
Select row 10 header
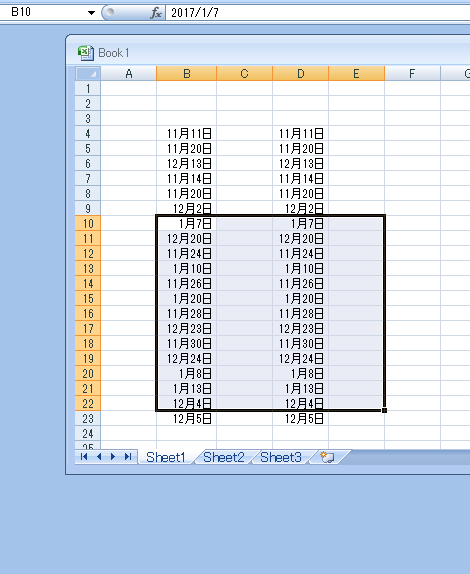(88, 224)
